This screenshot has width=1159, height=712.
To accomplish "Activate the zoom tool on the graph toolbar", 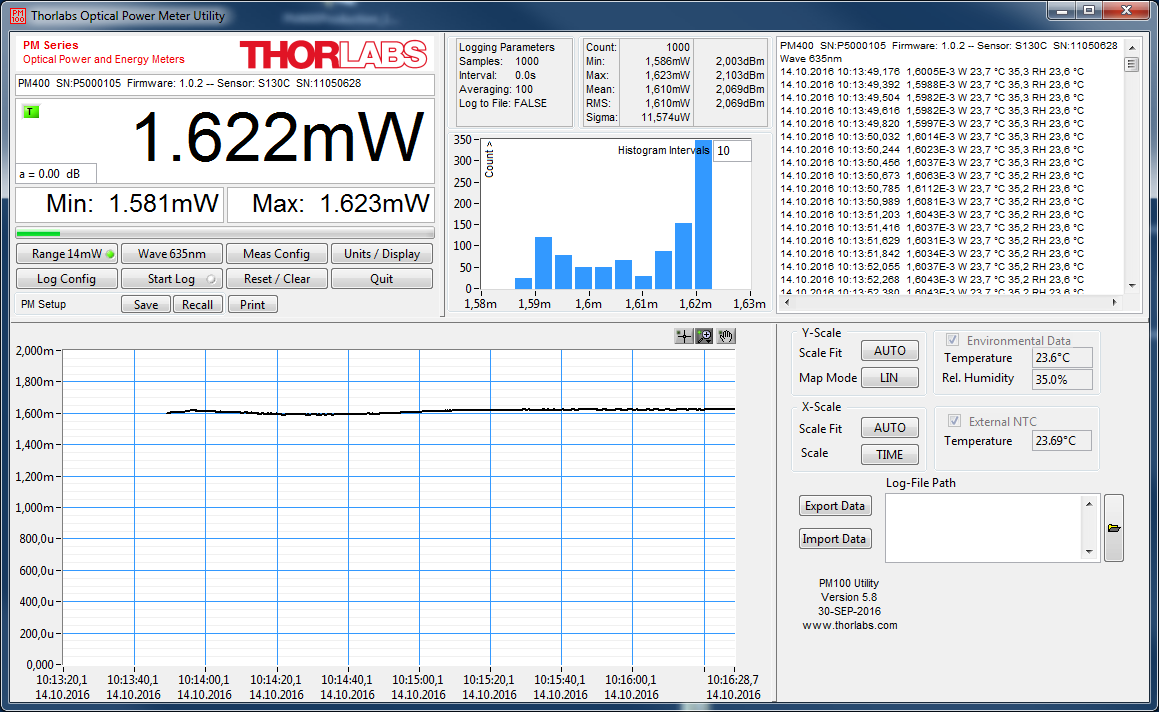I will 704,334.
